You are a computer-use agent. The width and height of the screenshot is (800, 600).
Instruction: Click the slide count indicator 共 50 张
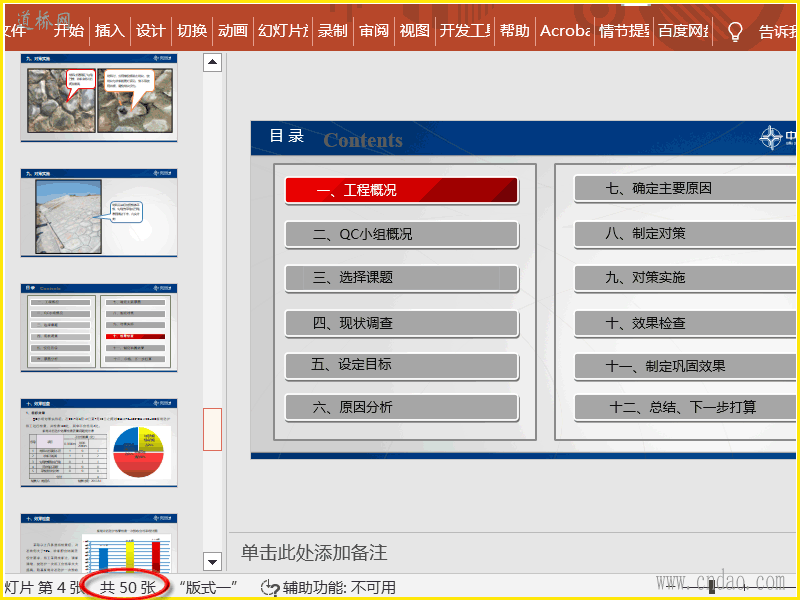coord(128,587)
